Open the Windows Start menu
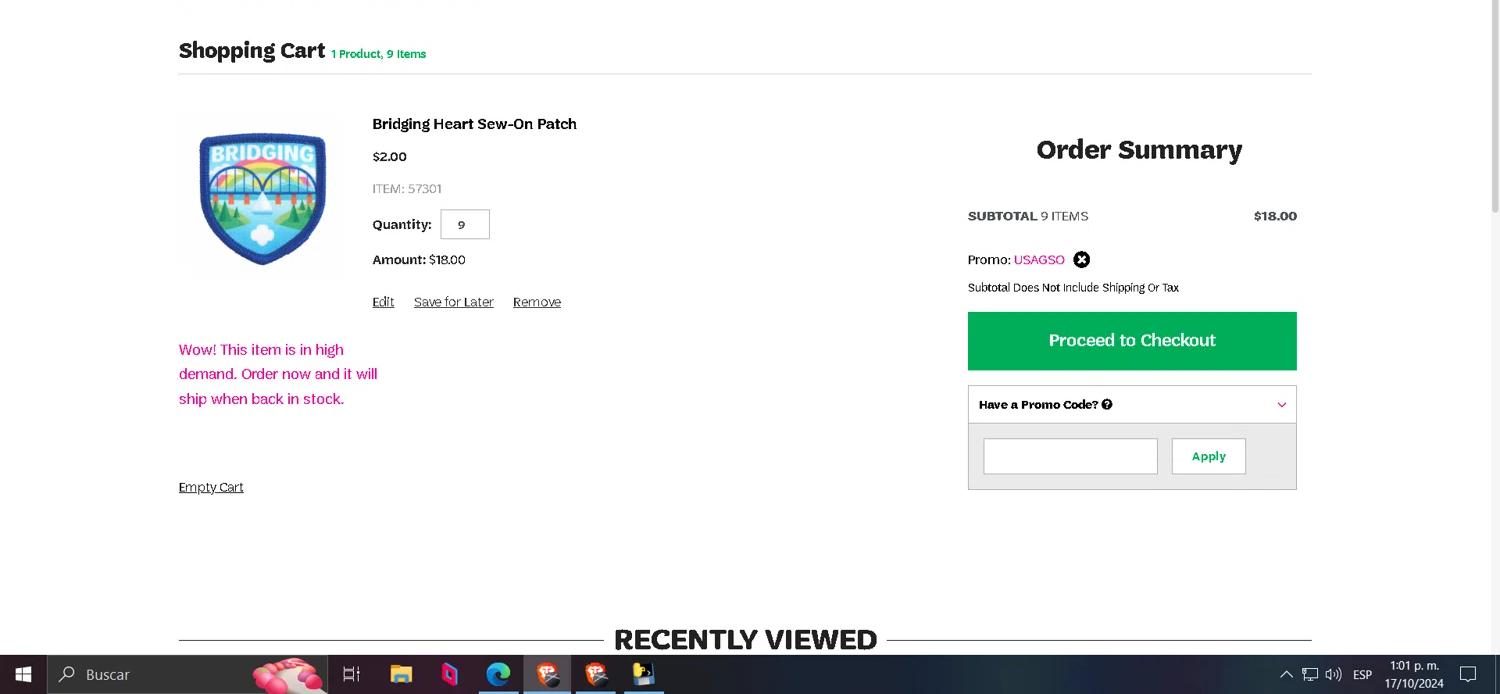Viewport: 1500px width, 694px height. [x=23, y=674]
